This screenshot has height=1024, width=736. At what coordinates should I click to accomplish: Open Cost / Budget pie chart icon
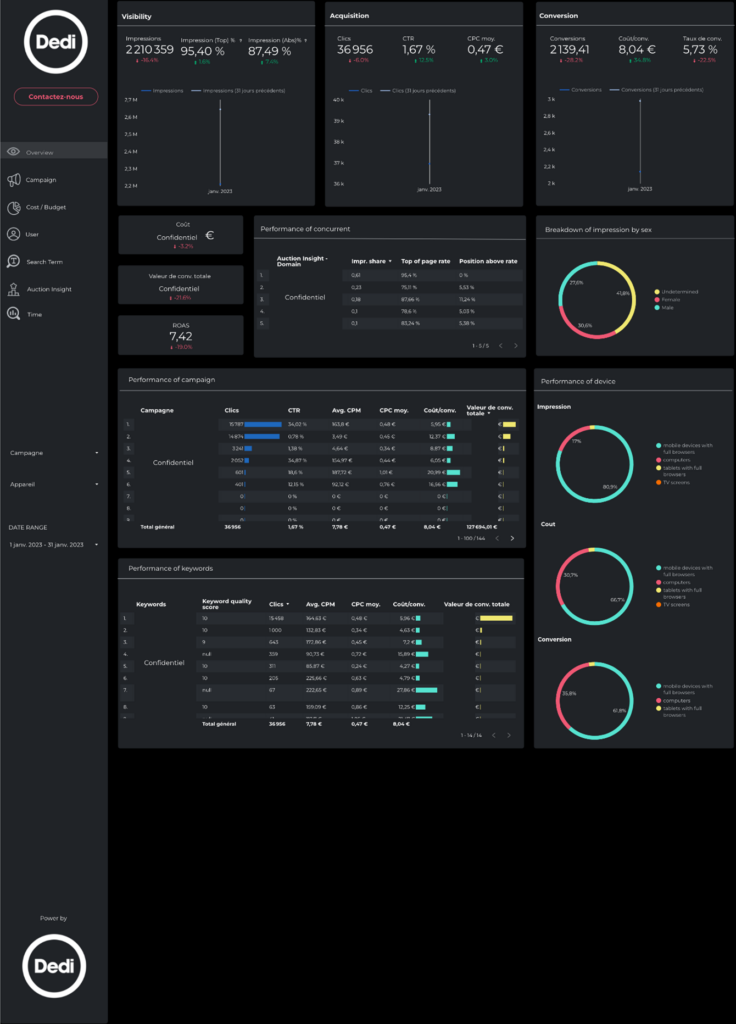pyautogui.click(x=14, y=208)
